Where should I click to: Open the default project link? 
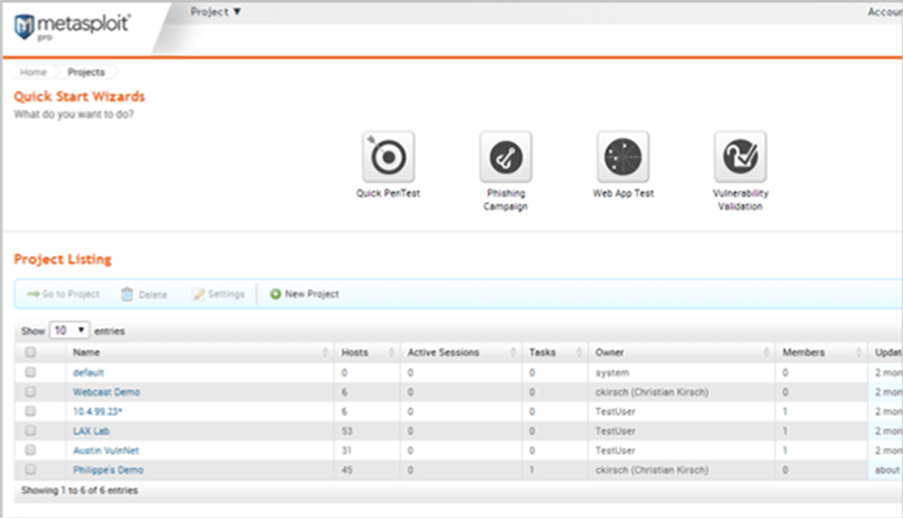[x=88, y=373]
